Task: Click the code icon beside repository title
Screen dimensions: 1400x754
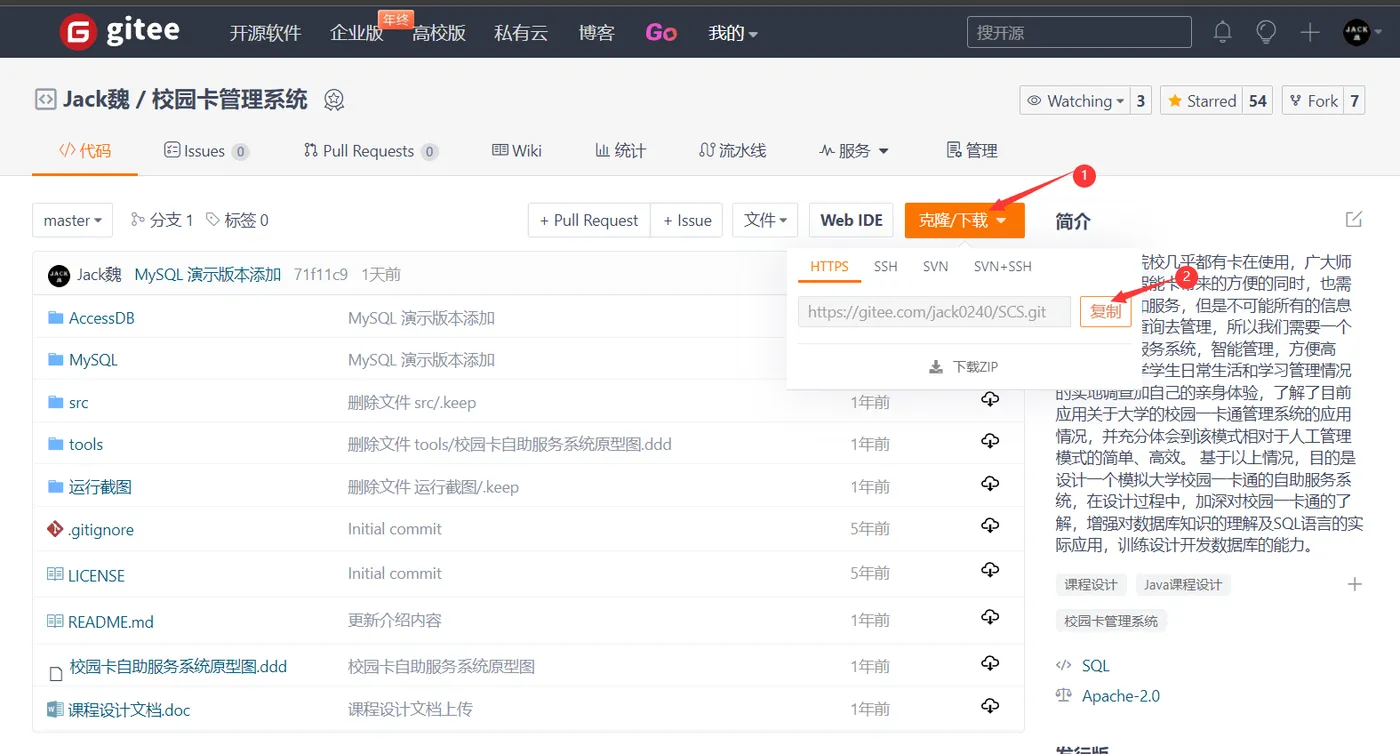Action: click(45, 99)
